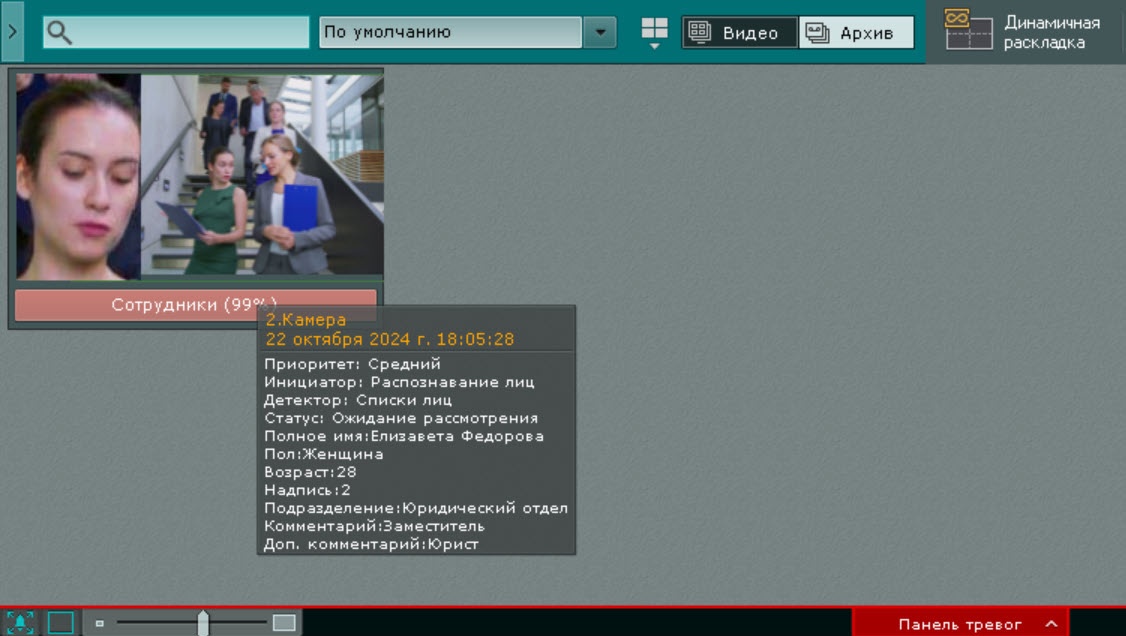
Task: Click the Динамичная раскладка layout icon
Action: (968, 30)
